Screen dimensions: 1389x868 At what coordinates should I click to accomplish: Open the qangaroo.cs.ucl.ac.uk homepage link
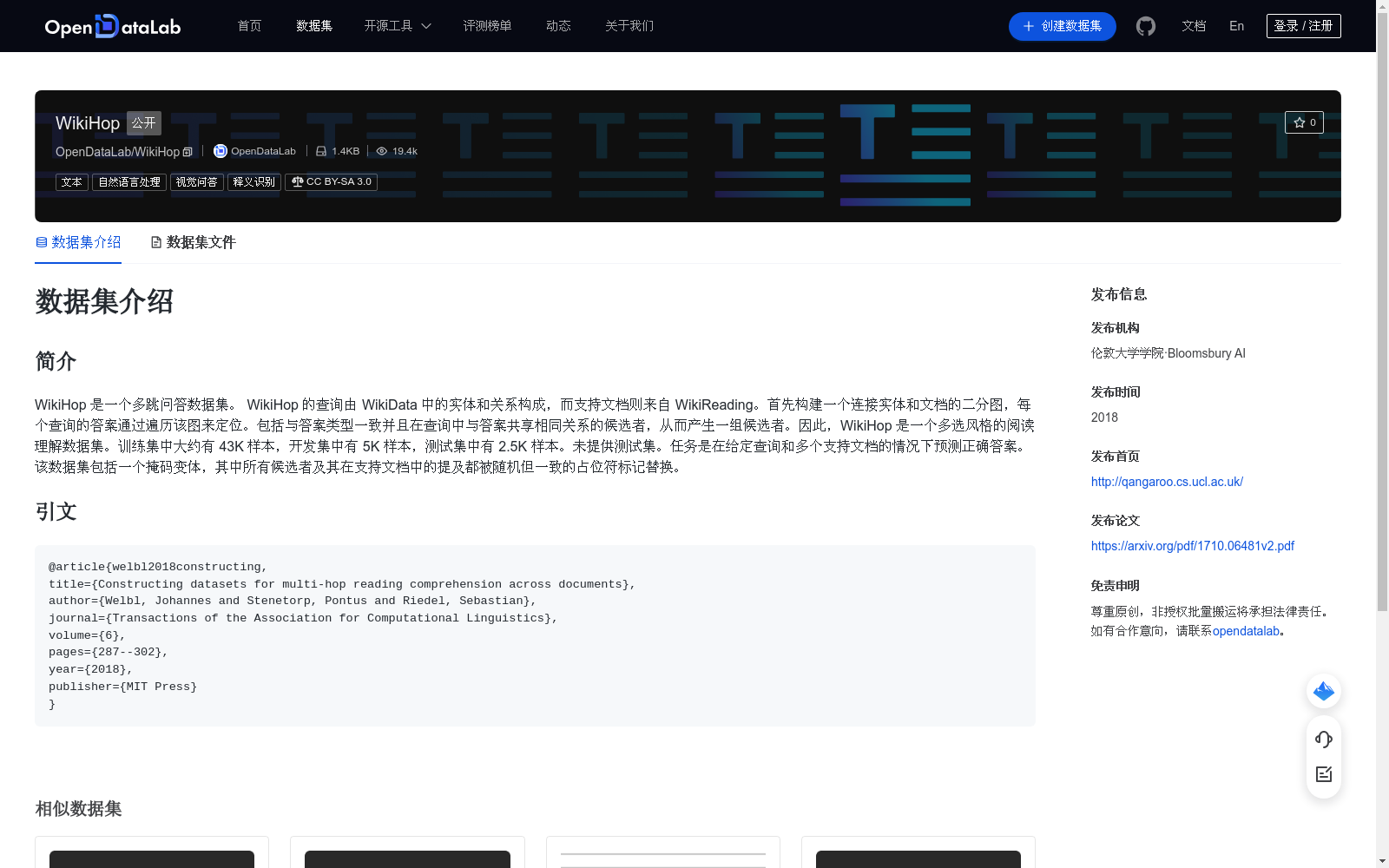click(x=1167, y=482)
